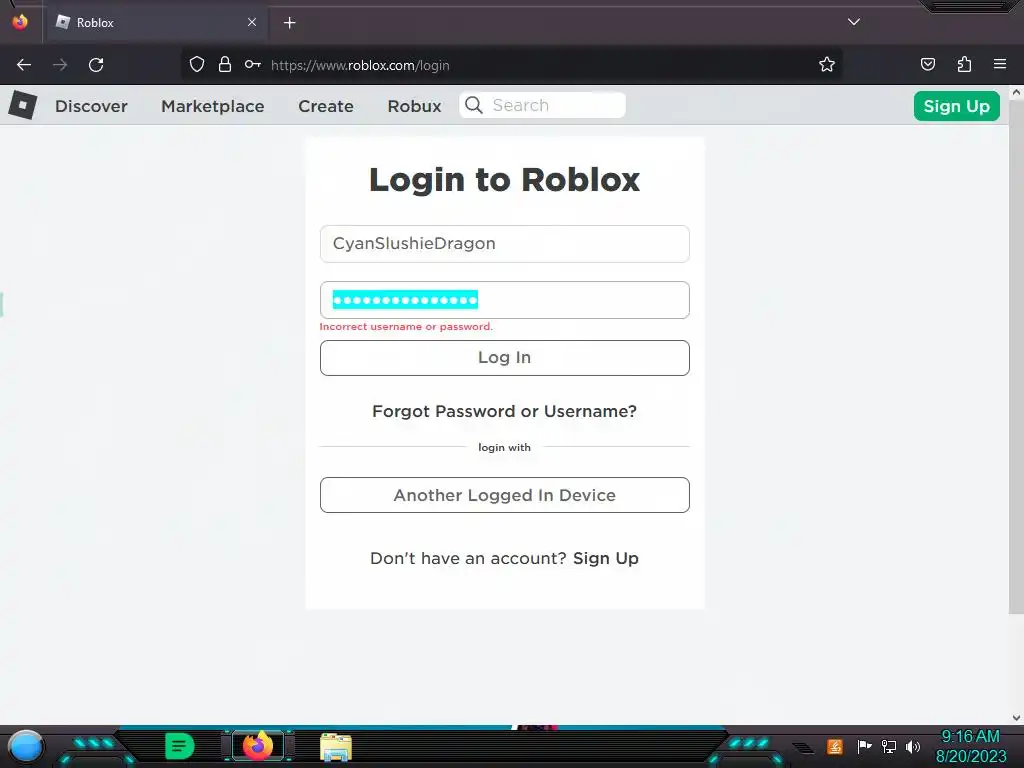Go back with the browser back arrow

coord(24,65)
